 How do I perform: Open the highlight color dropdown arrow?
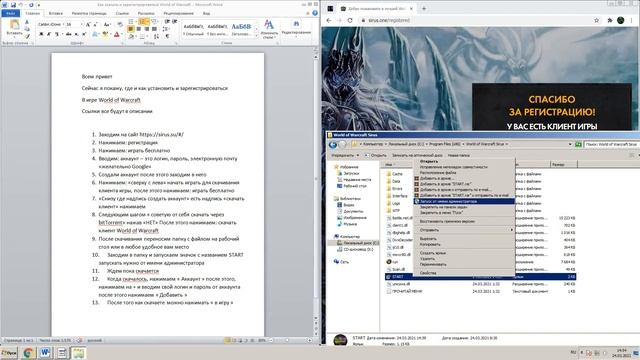click(x=110, y=35)
